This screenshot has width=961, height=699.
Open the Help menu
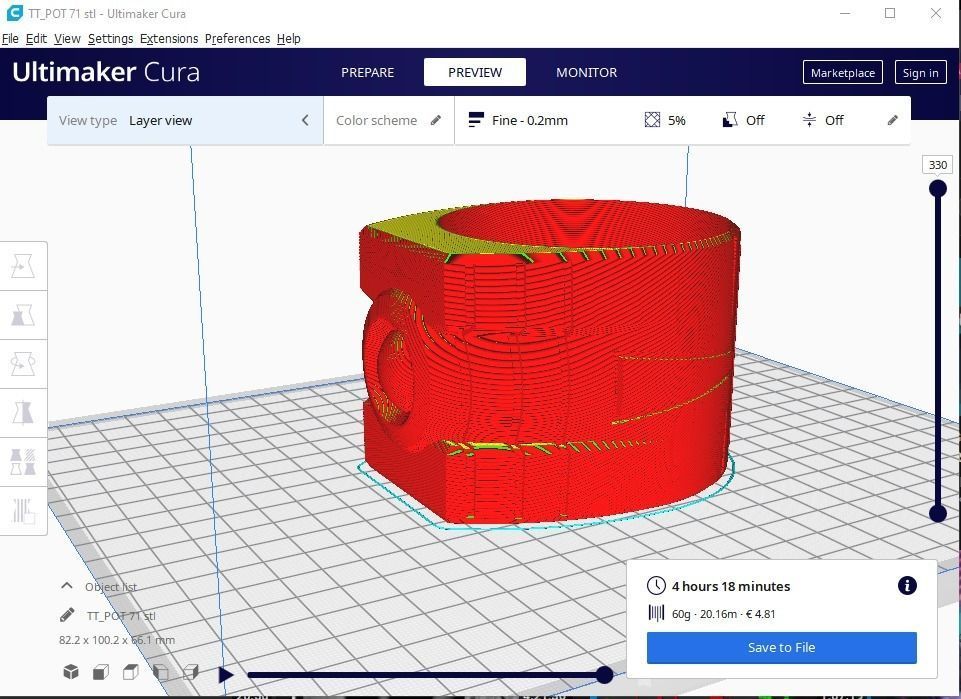[289, 39]
